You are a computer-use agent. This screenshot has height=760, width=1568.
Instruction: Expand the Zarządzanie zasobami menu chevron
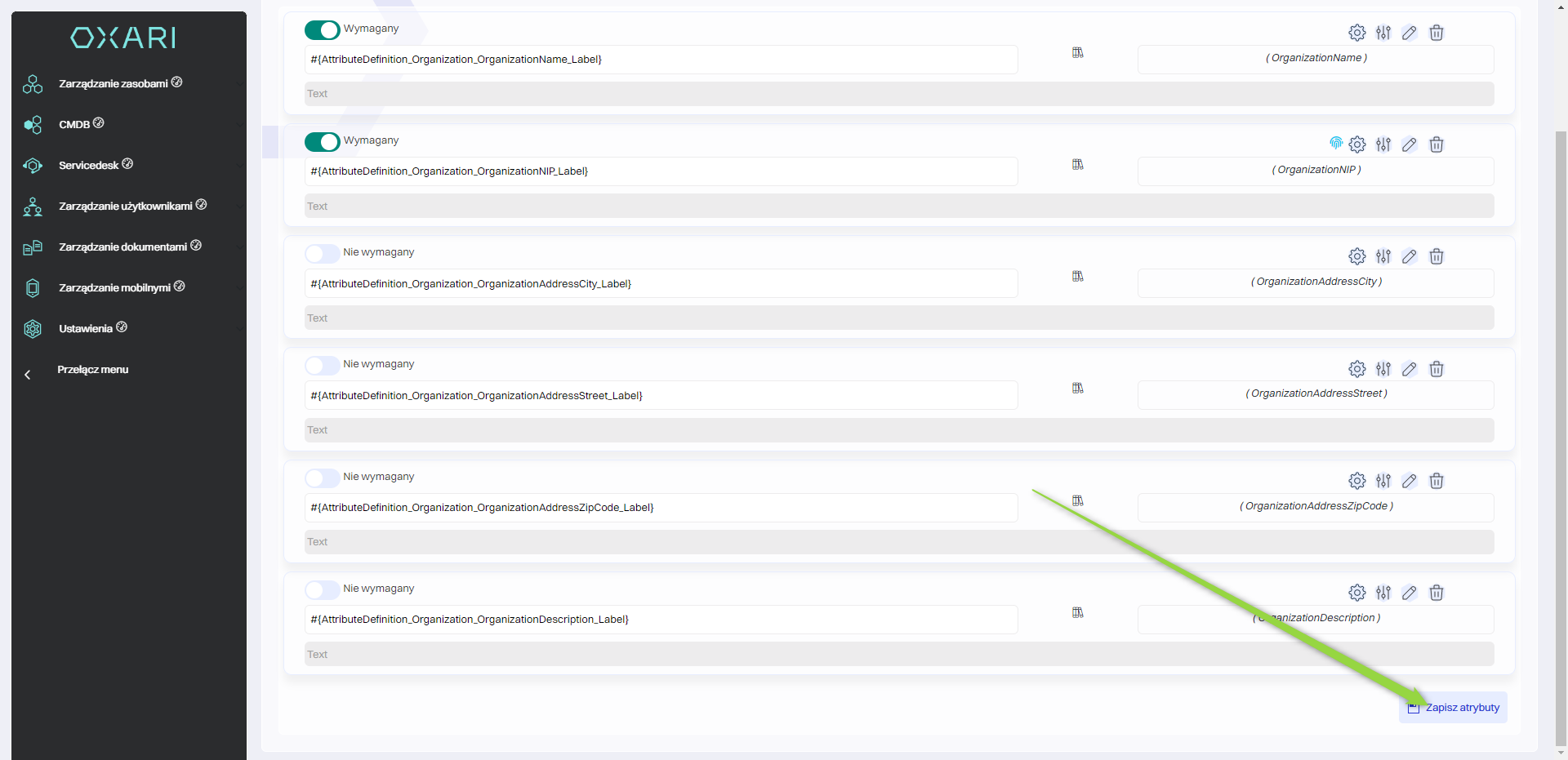239,83
